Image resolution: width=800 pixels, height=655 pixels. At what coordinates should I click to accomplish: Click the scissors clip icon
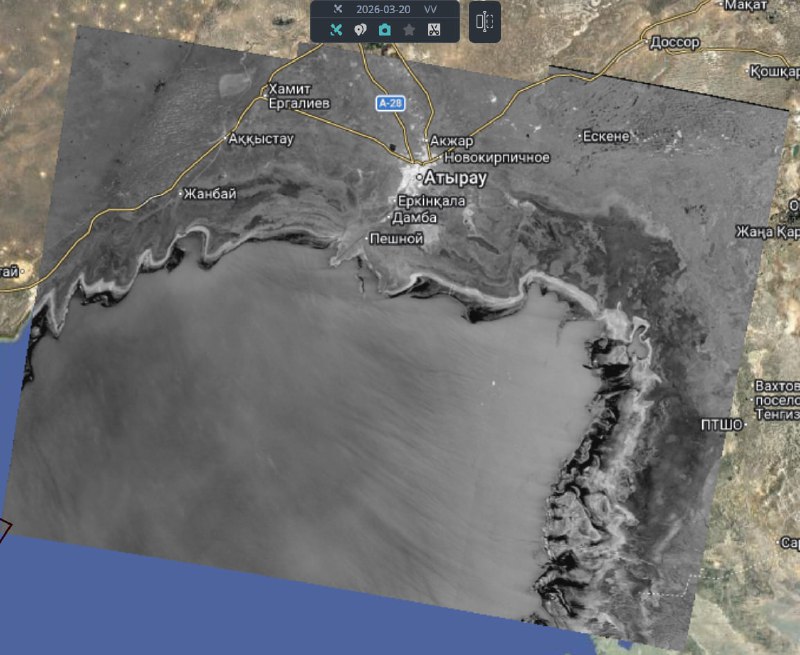433,30
